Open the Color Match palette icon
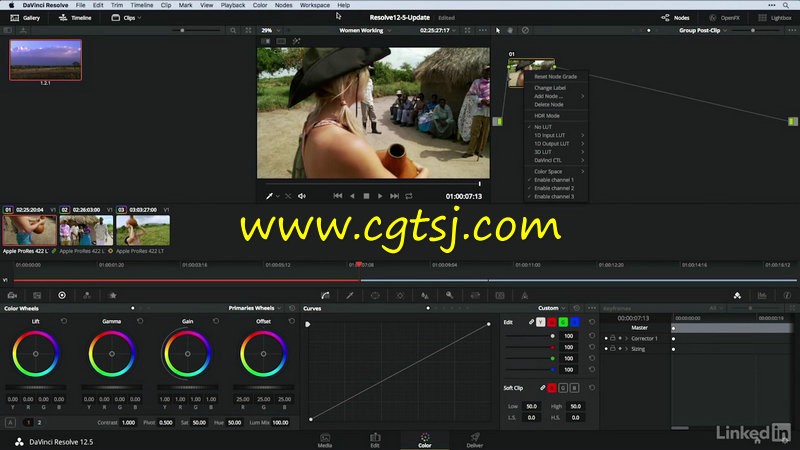The width and height of the screenshot is (800, 450). (37, 295)
